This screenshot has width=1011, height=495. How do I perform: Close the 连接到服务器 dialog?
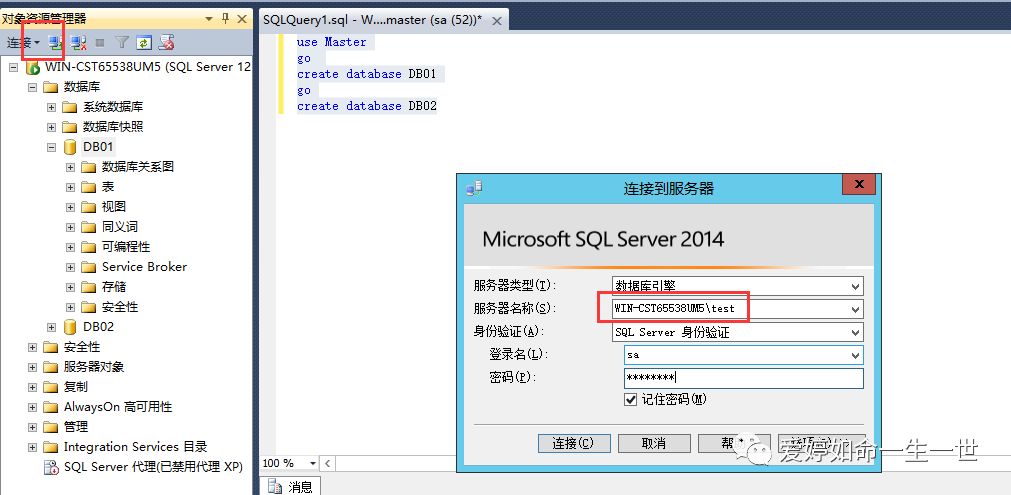click(x=859, y=185)
